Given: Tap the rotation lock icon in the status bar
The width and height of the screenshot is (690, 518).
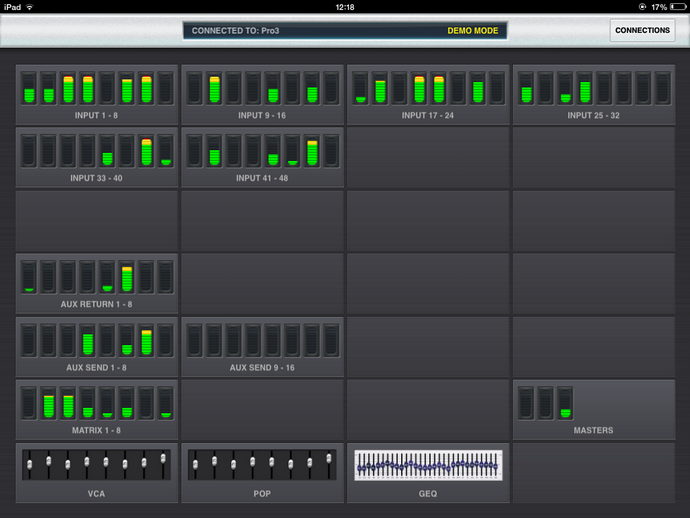Looking at the screenshot, I should pyautogui.click(x=642, y=7).
